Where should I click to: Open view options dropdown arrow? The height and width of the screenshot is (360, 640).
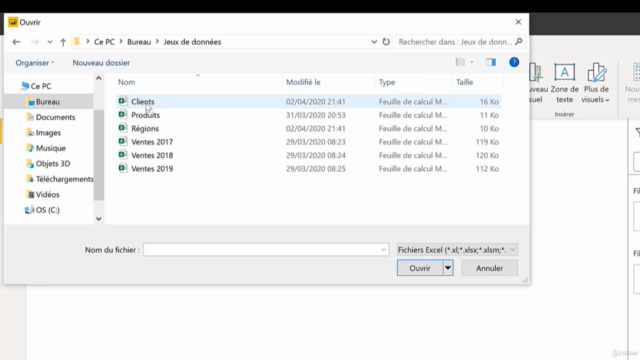click(x=472, y=62)
